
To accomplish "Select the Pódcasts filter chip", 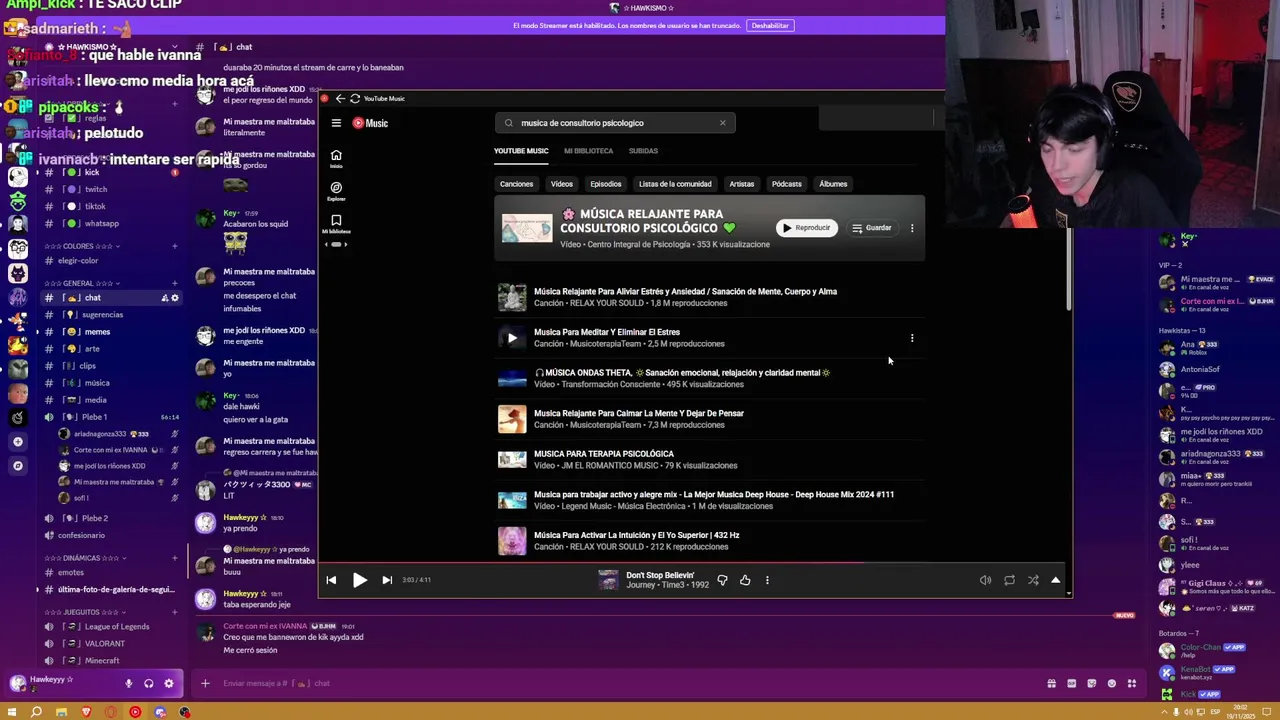I will click(x=787, y=184).
